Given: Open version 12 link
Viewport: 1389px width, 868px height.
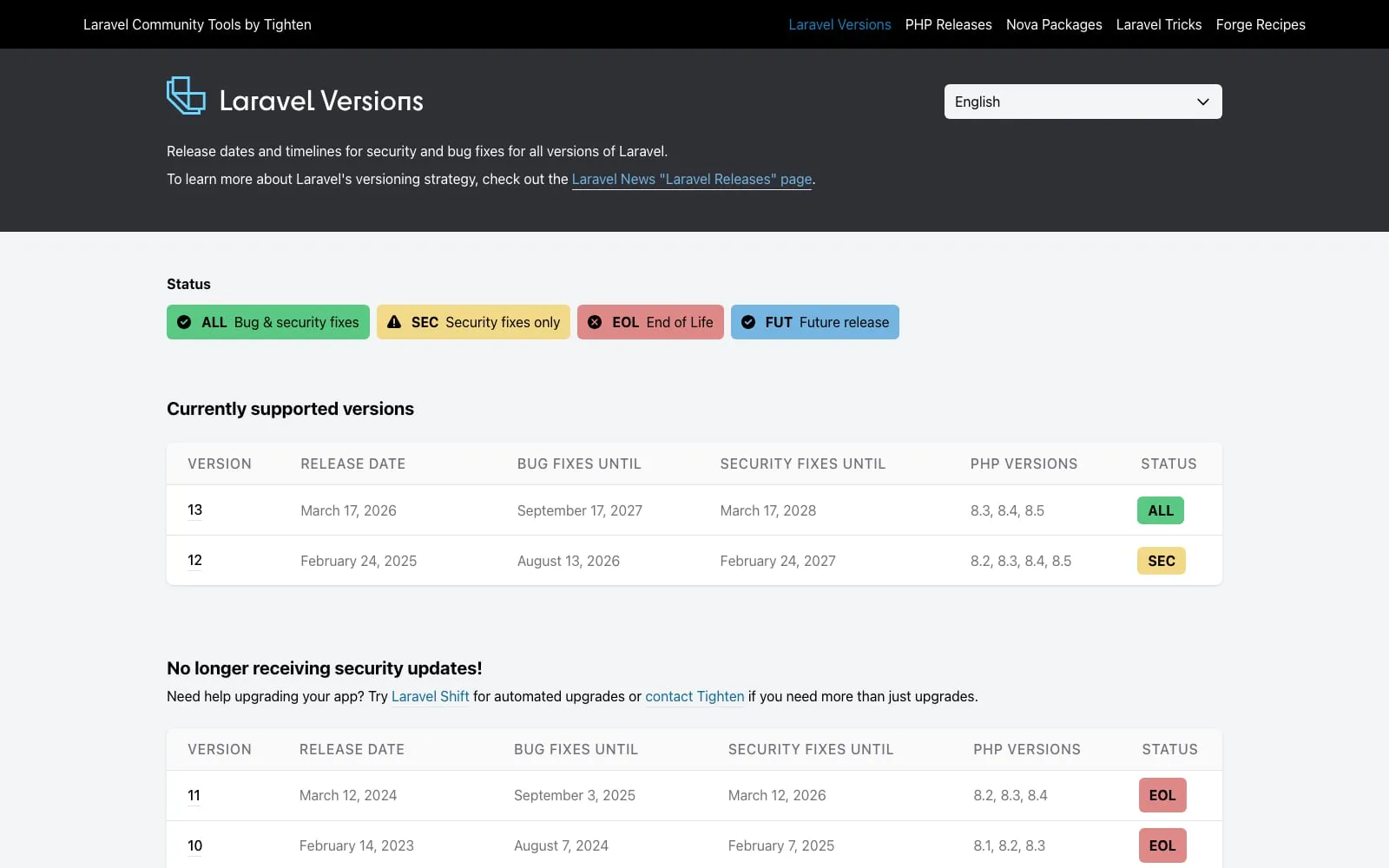Looking at the screenshot, I should pyautogui.click(x=195, y=560).
